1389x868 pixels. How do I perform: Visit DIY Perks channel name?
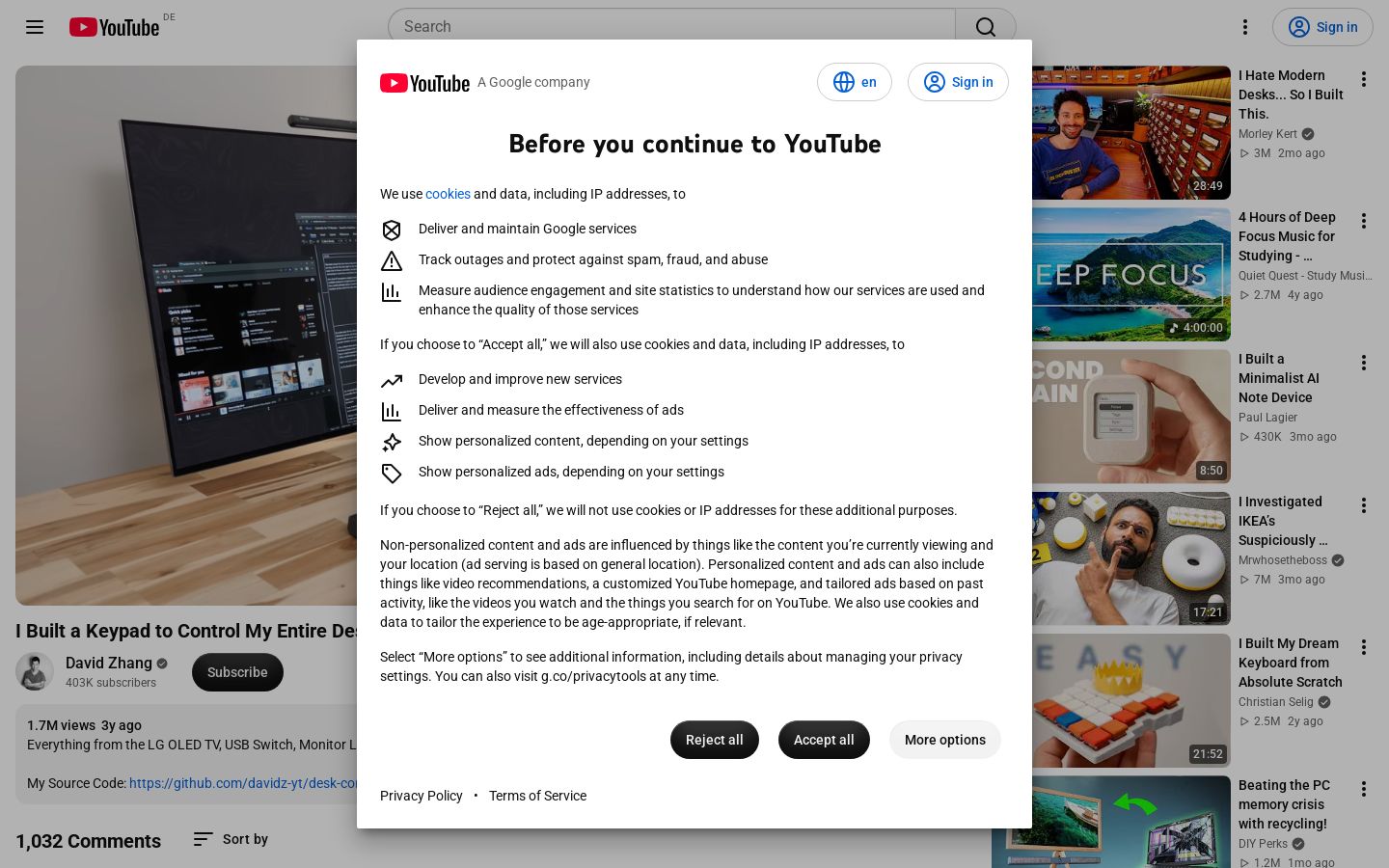pyautogui.click(x=1263, y=844)
